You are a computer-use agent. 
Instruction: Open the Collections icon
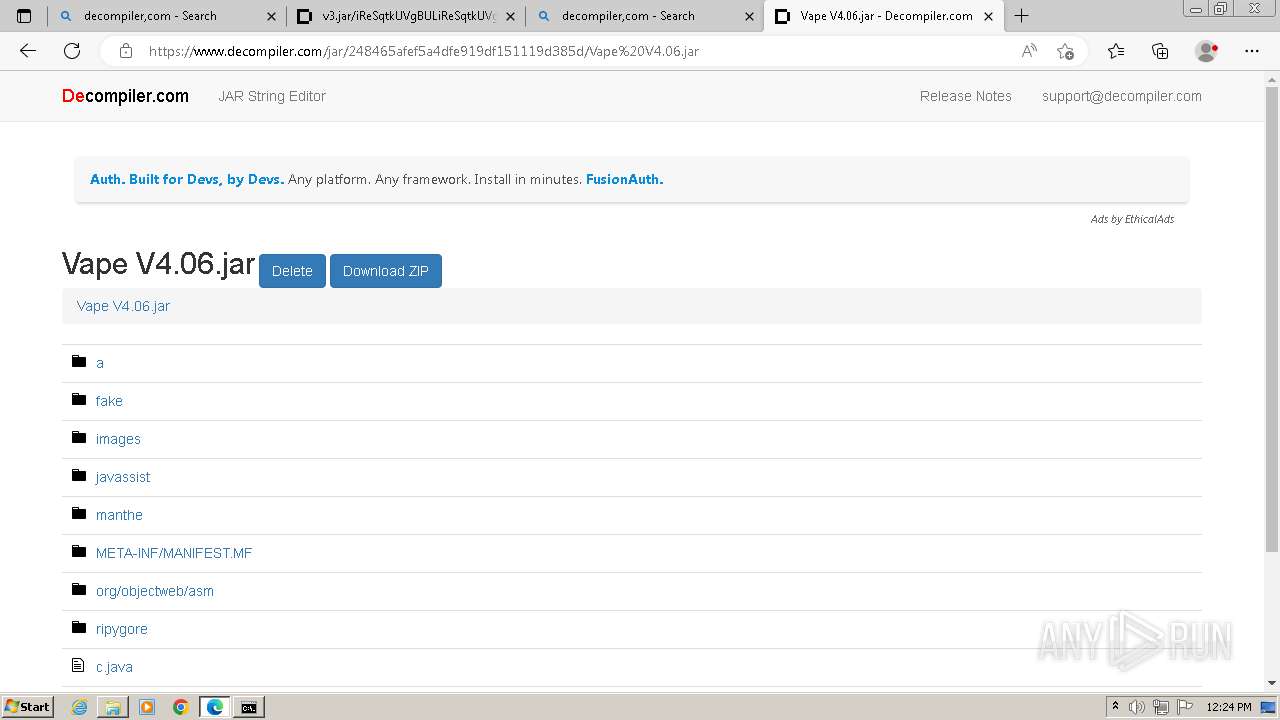1160,51
